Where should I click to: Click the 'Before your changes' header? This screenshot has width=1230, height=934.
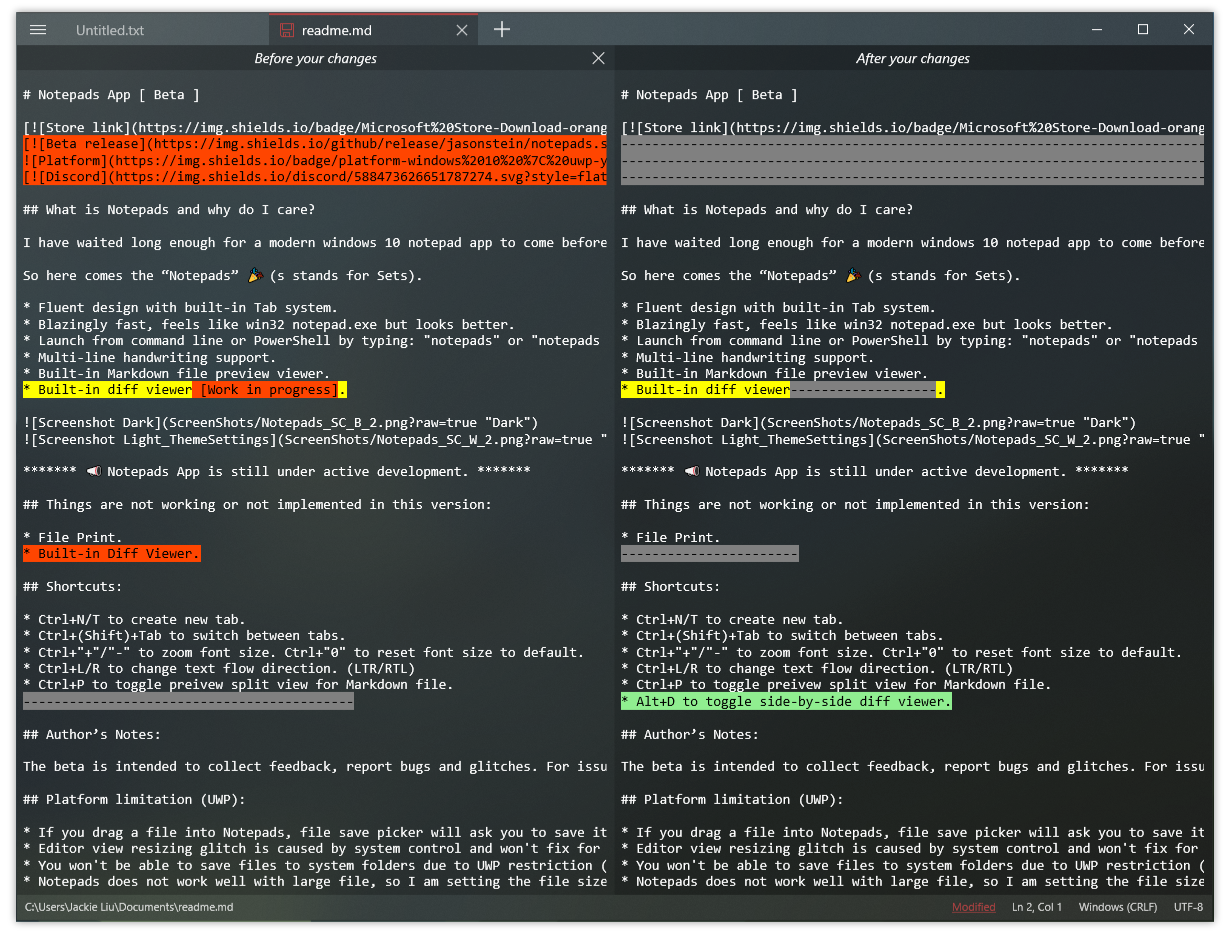point(315,59)
